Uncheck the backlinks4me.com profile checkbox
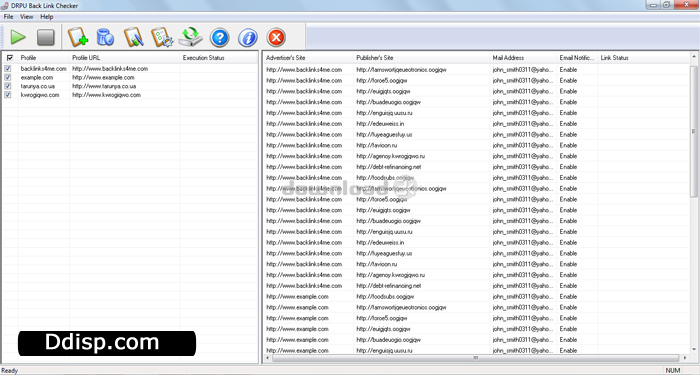The image size is (700, 375). 8,69
